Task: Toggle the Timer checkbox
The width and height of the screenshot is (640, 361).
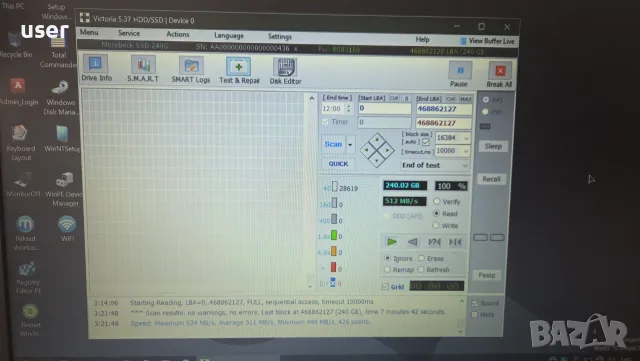Action: point(325,122)
